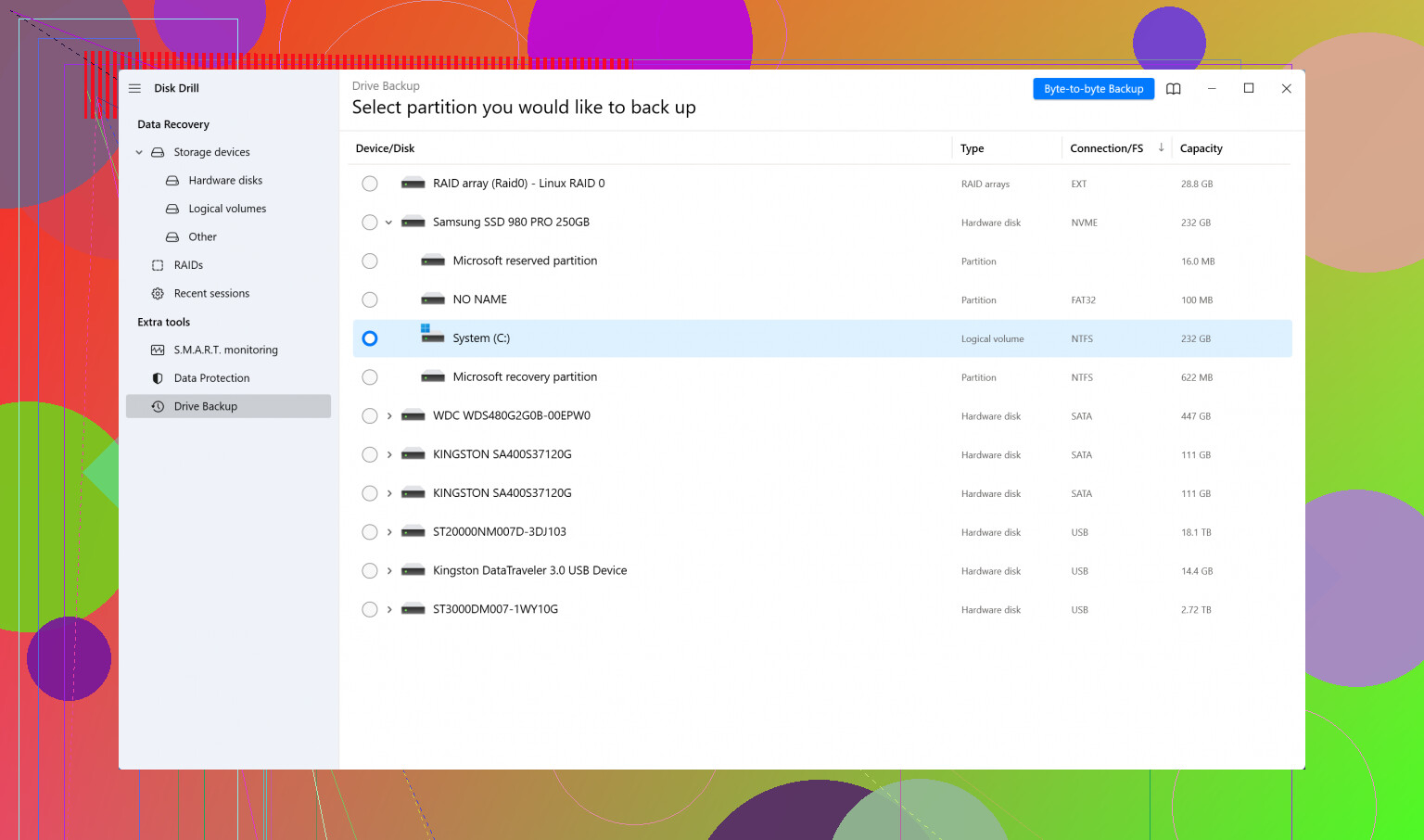Click the Data Protection shield icon
This screenshot has width=1424, height=840.
coord(158,378)
